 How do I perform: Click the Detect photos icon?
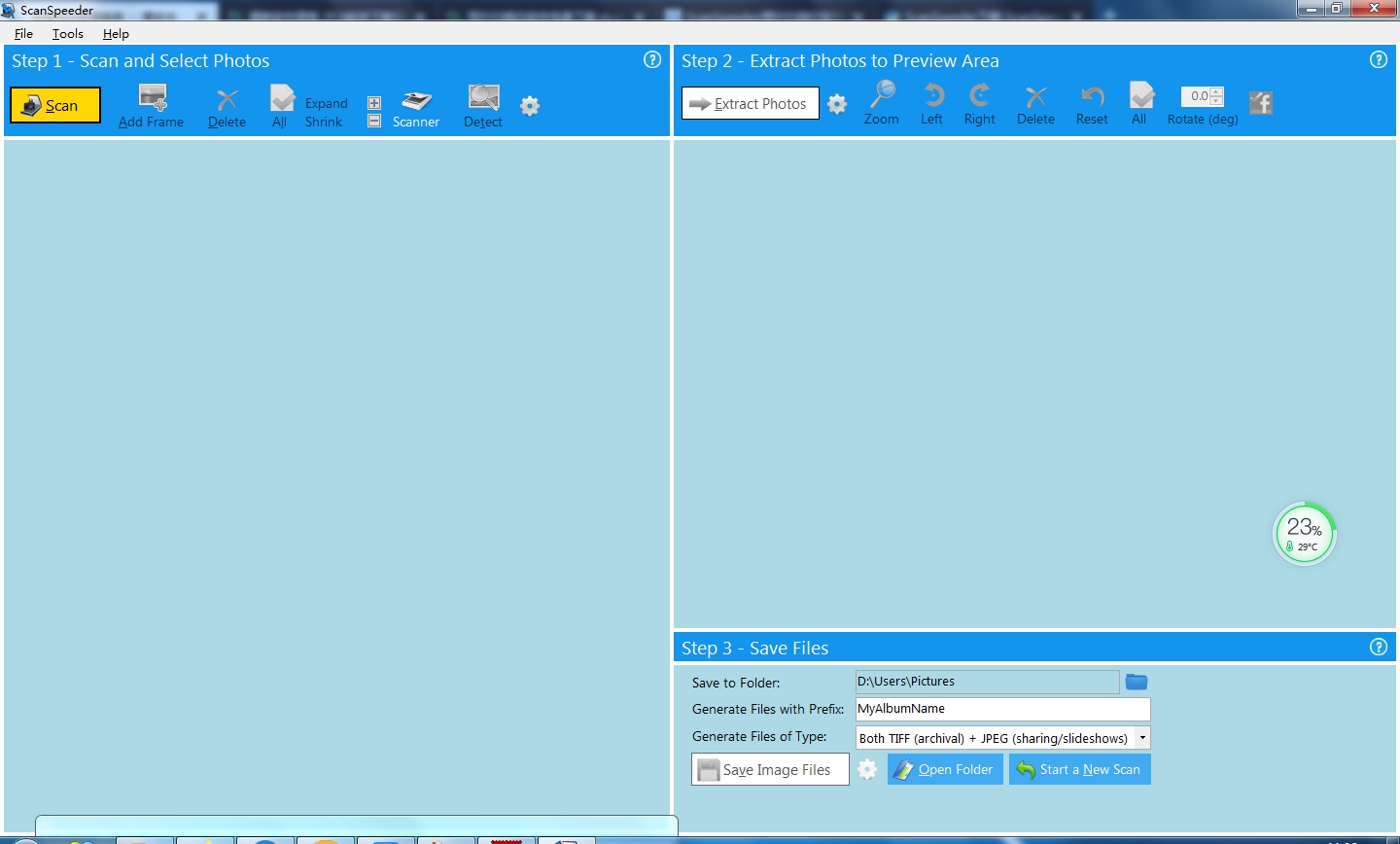pyautogui.click(x=483, y=106)
